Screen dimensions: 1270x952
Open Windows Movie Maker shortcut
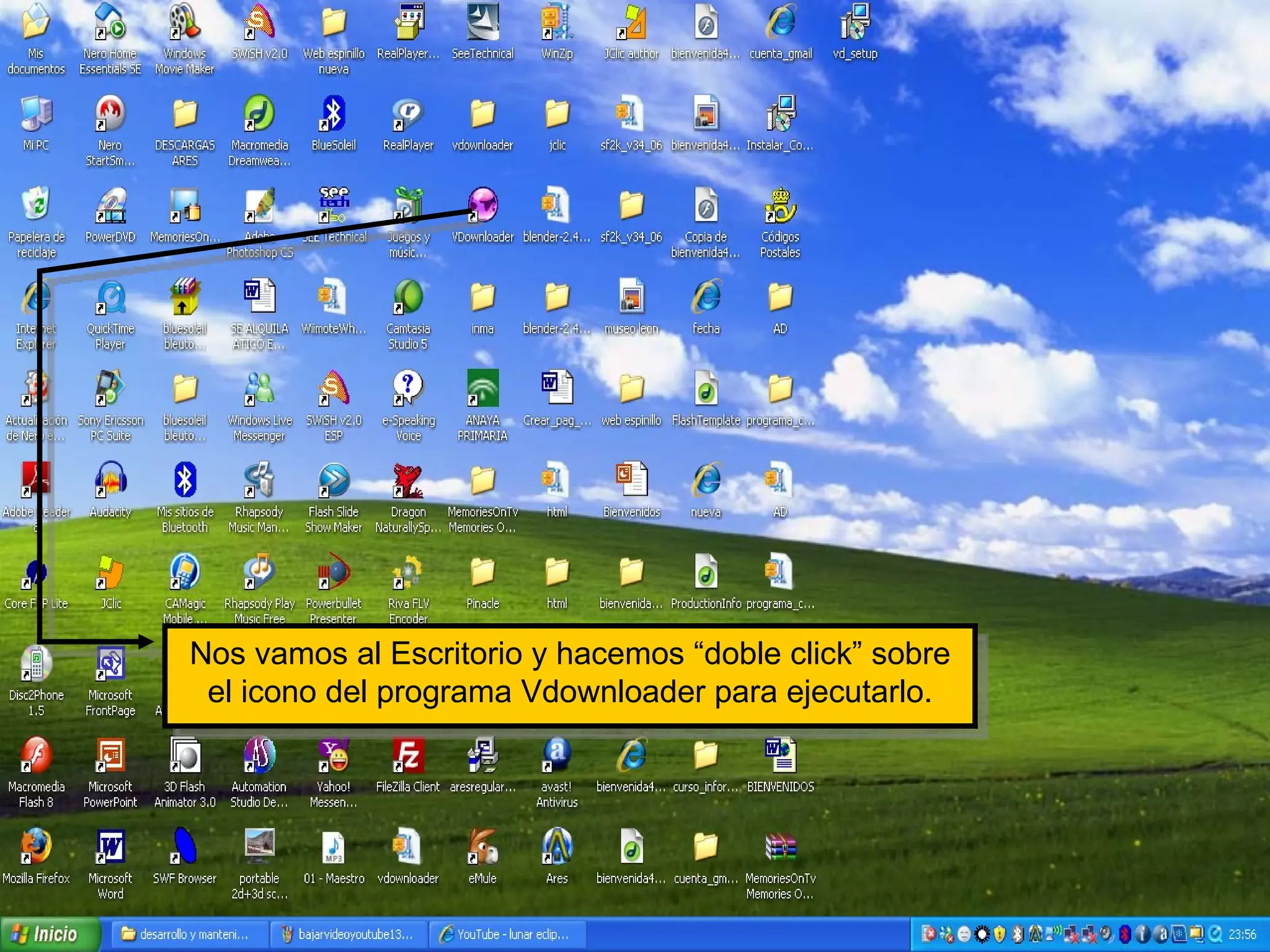(185, 21)
